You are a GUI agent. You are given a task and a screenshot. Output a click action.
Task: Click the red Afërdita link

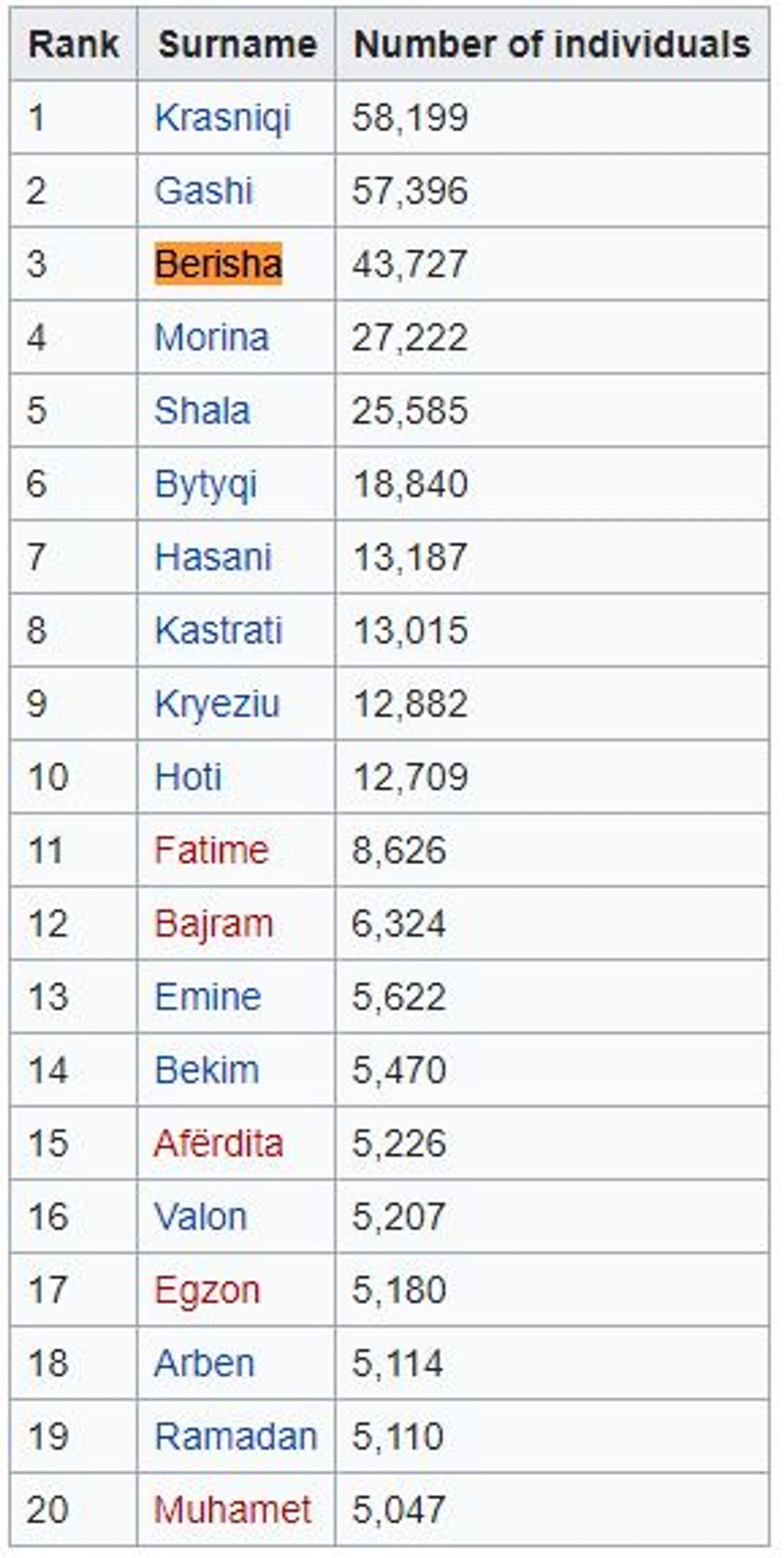click(218, 1143)
